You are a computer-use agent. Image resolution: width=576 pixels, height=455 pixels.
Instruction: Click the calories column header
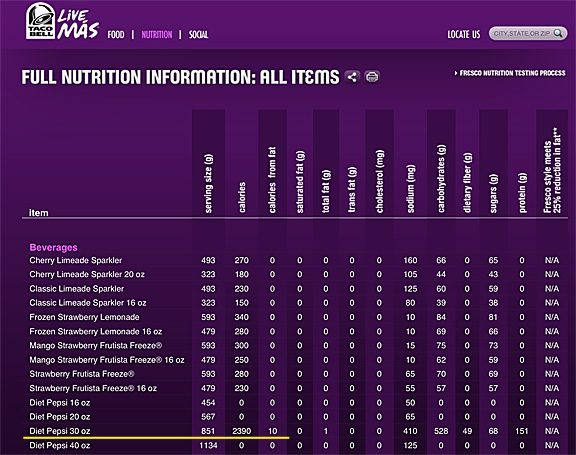[242, 197]
